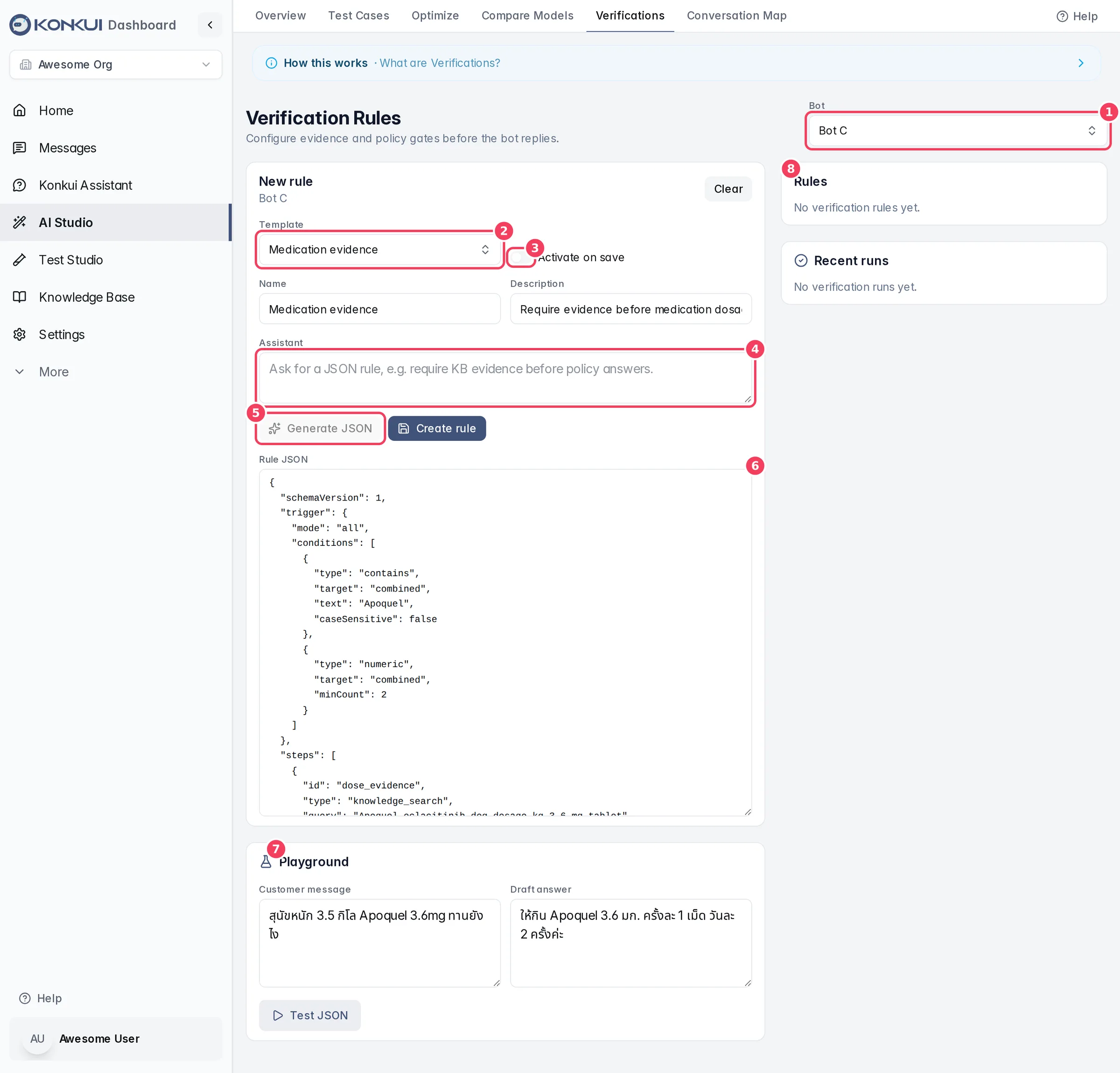Click the Home house icon
The width and height of the screenshot is (1120, 1073).
click(x=20, y=110)
